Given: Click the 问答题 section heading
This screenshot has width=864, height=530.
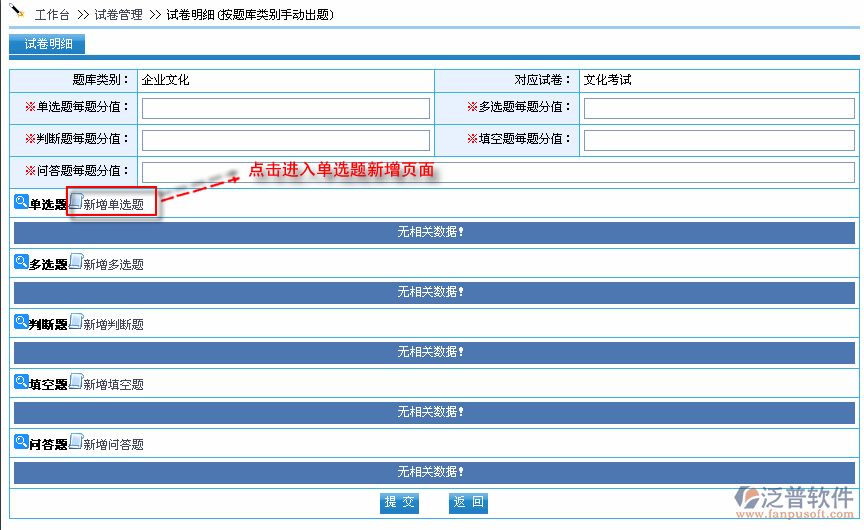Looking at the screenshot, I should [48, 445].
